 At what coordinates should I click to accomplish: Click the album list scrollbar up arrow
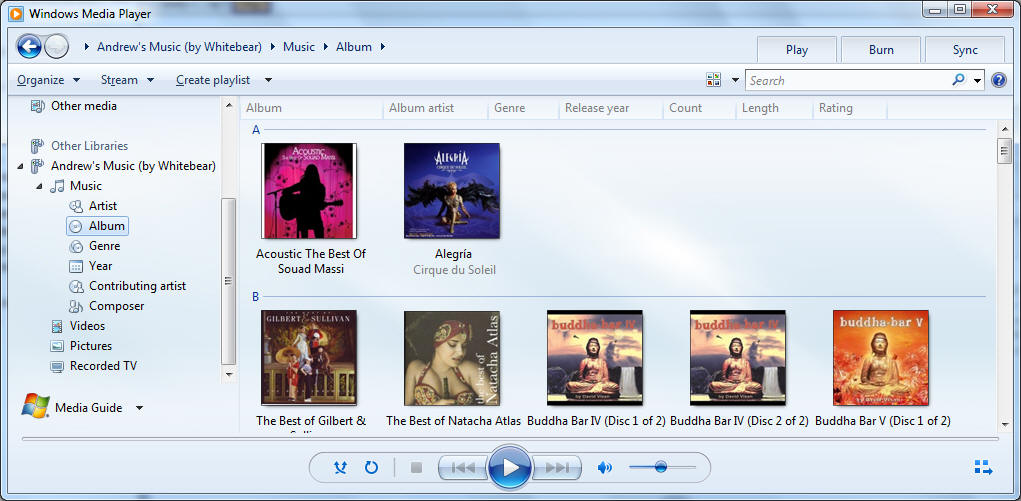click(x=1004, y=128)
